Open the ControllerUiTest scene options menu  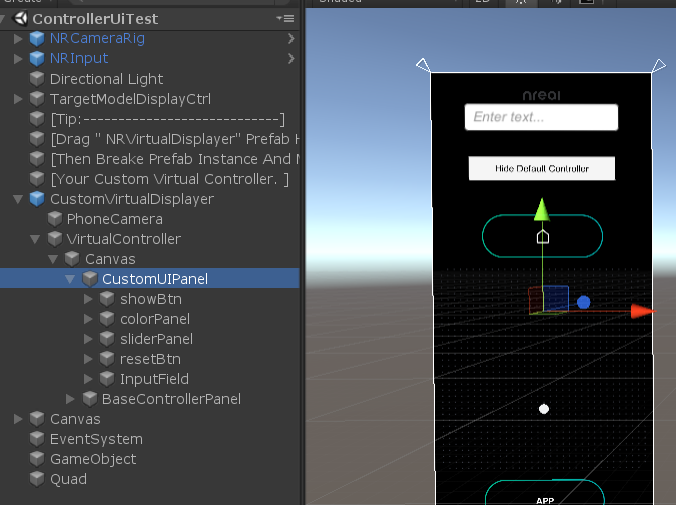pos(285,19)
